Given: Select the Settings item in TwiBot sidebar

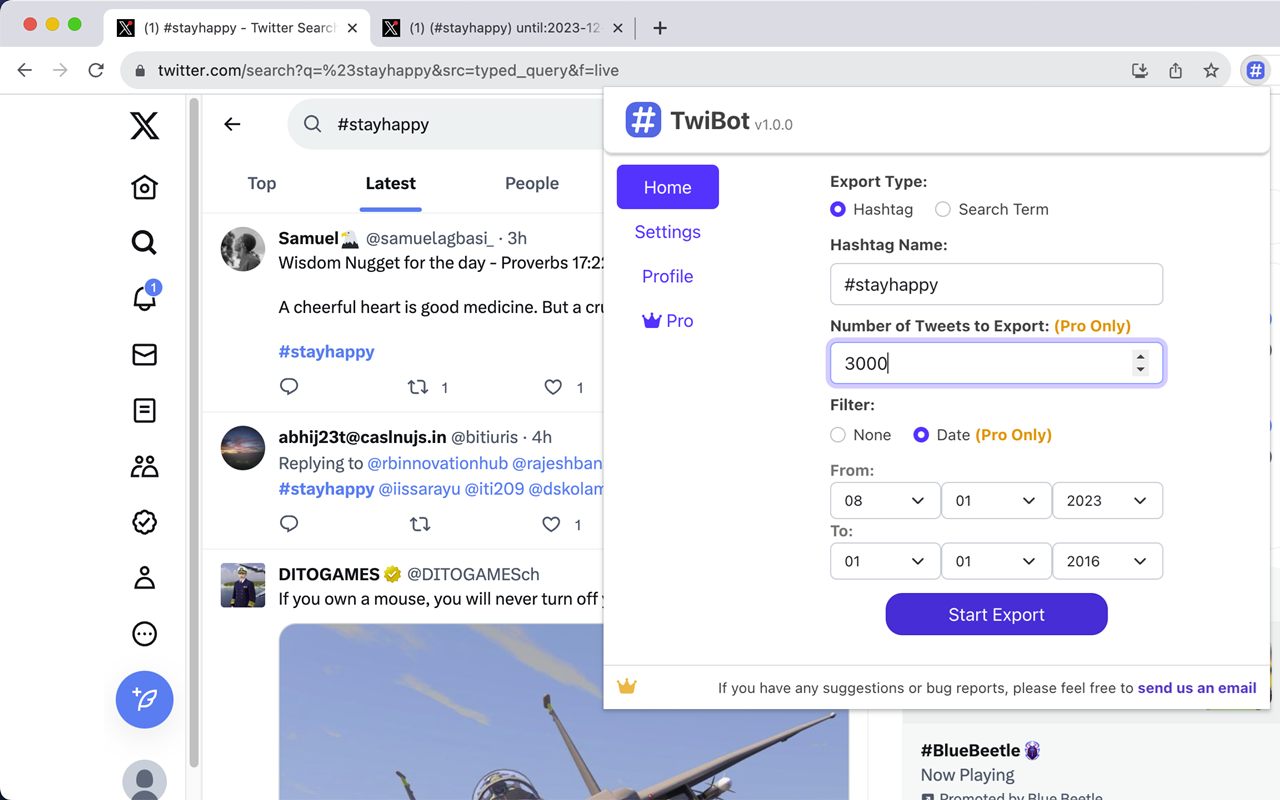Looking at the screenshot, I should tap(667, 231).
